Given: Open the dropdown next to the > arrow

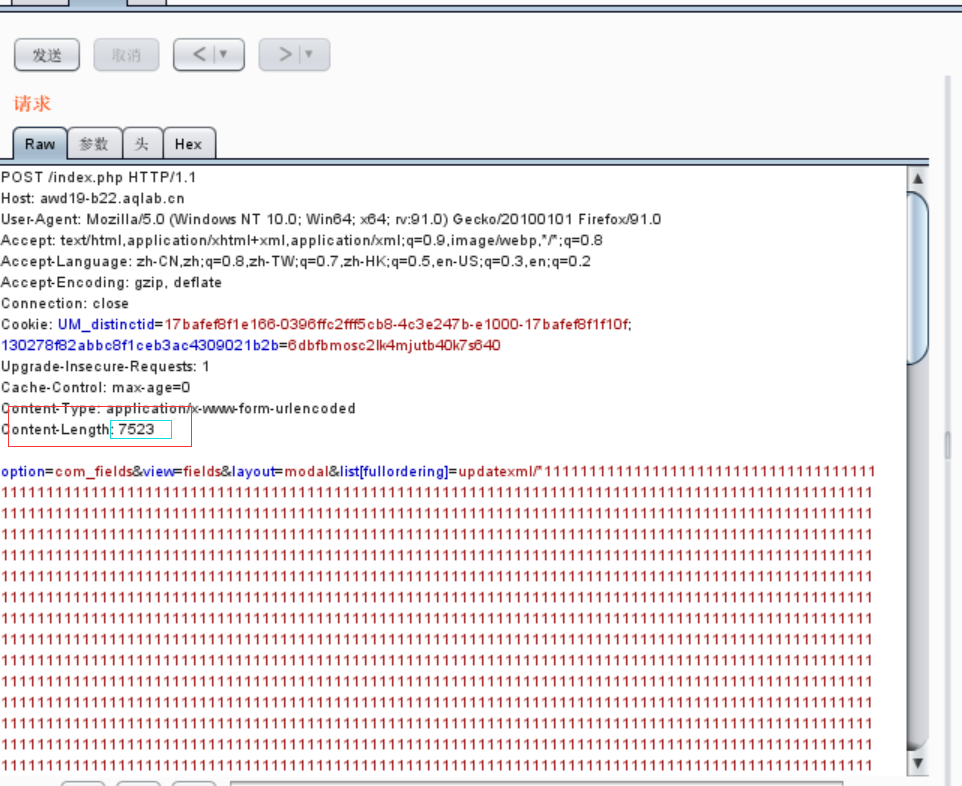Looking at the screenshot, I should (309, 55).
